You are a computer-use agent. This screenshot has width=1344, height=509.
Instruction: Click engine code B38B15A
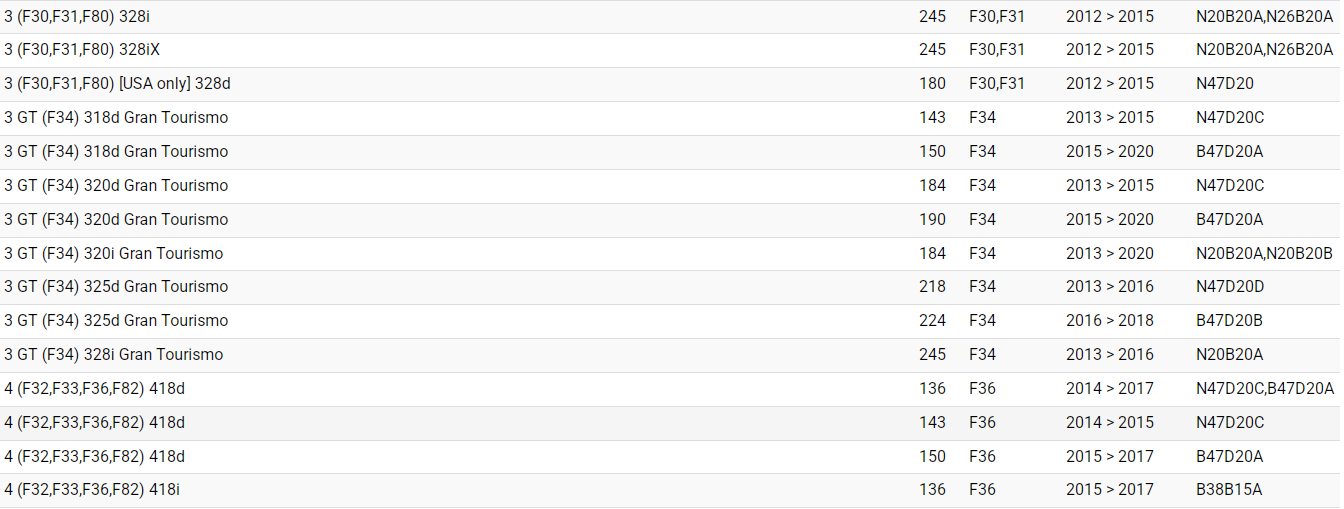pos(1229,490)
